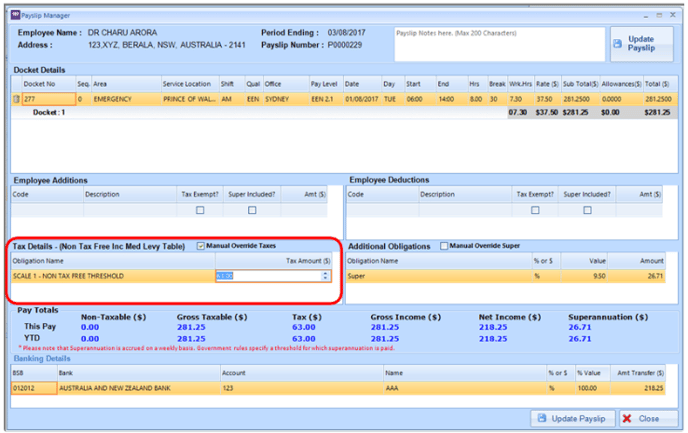Click the Payslip Notes text box
This screenshot has height=433, width=688.
click(499, 44)
